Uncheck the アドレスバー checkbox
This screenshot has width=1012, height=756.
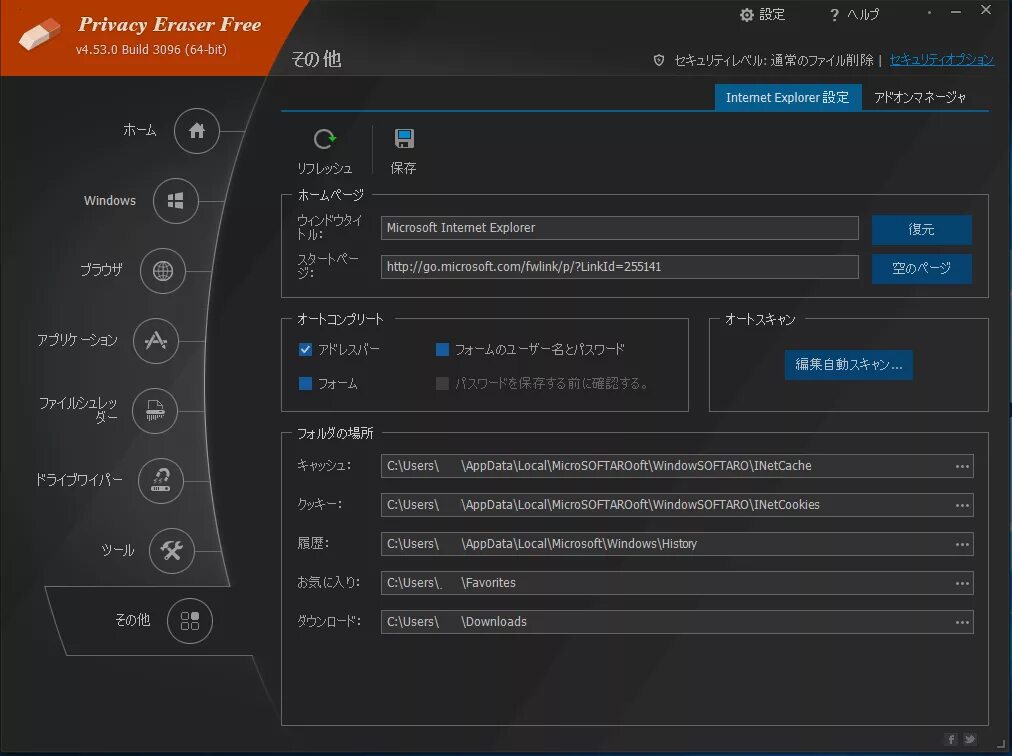pyautogui.click(x=305, y=349)
